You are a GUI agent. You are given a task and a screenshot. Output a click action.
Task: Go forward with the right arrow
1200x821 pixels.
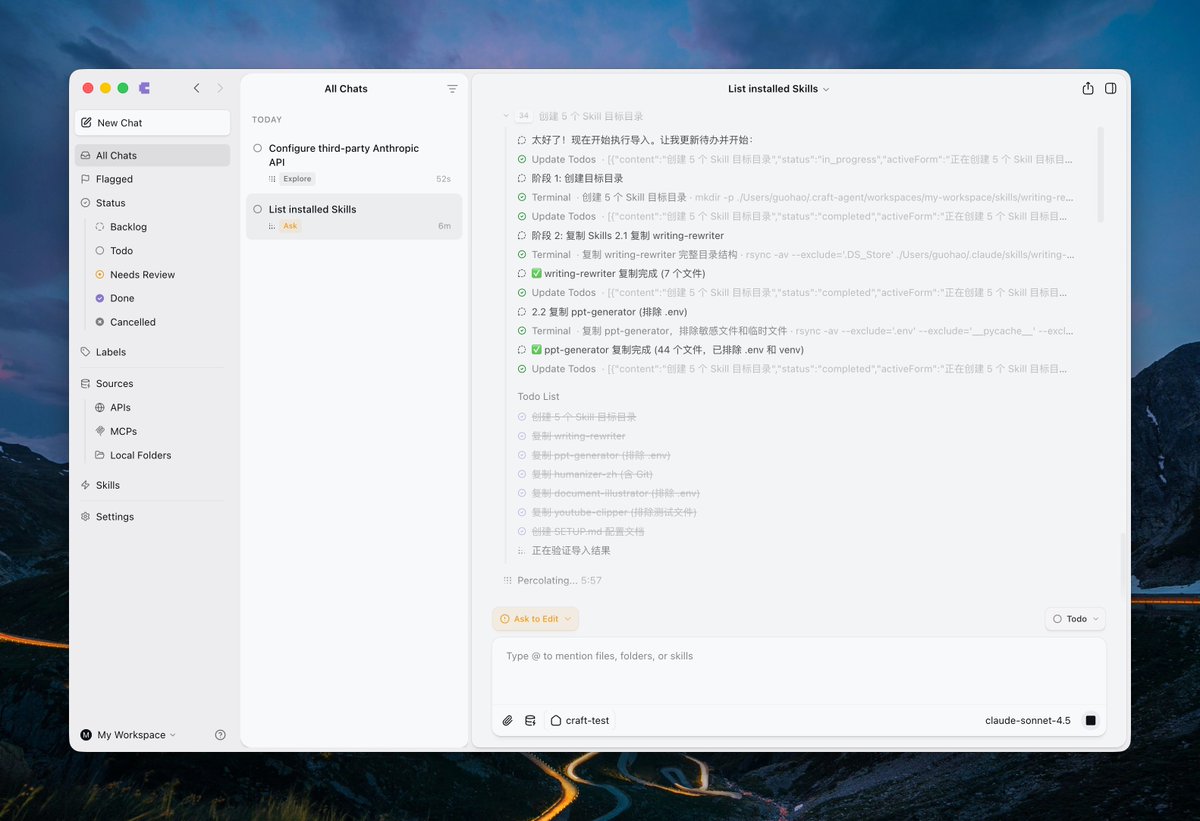(220, 88)
